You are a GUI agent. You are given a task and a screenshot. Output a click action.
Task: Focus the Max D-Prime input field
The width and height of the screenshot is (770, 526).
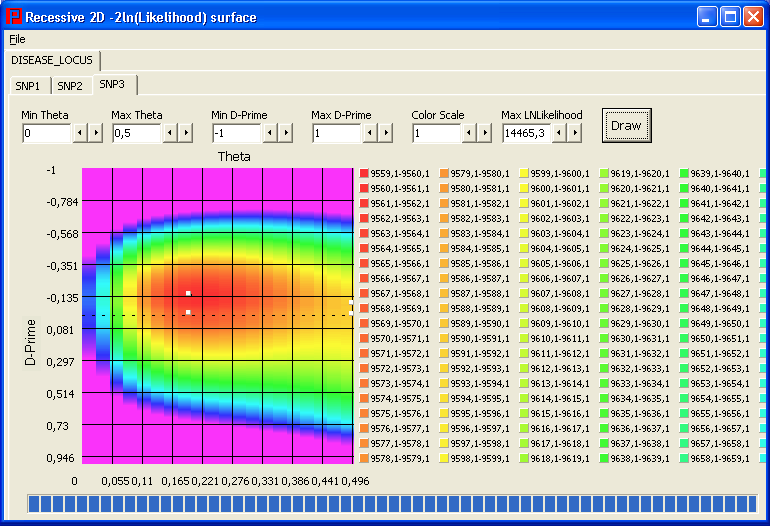click(337, 133)
